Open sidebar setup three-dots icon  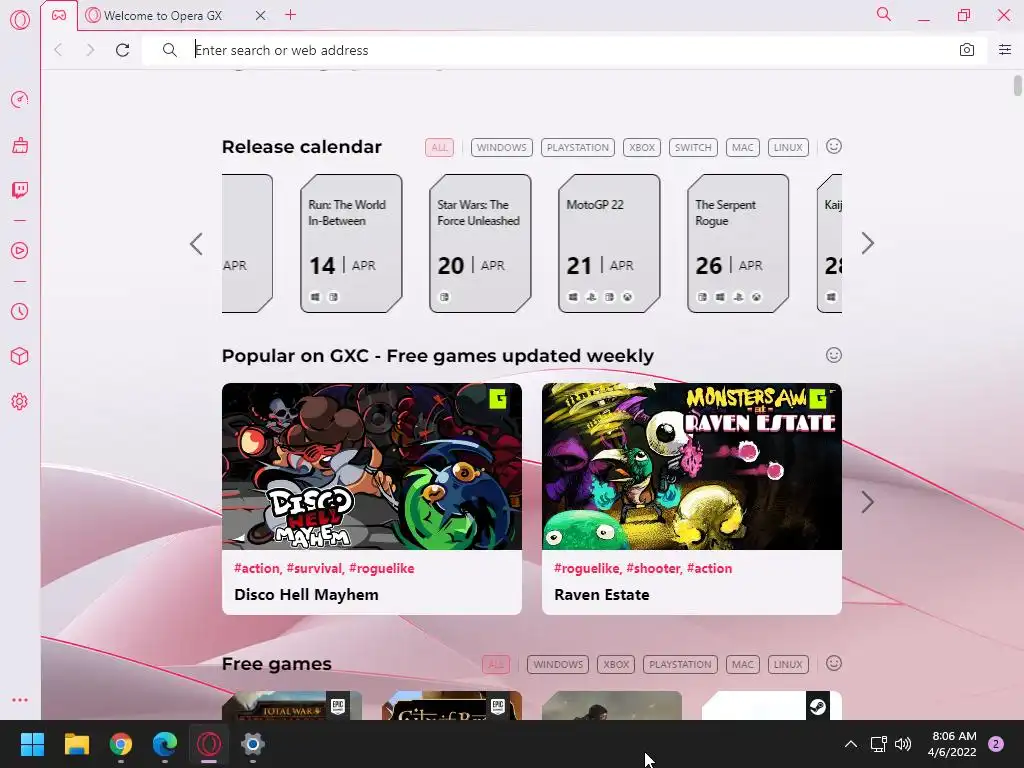pos(20,700)
